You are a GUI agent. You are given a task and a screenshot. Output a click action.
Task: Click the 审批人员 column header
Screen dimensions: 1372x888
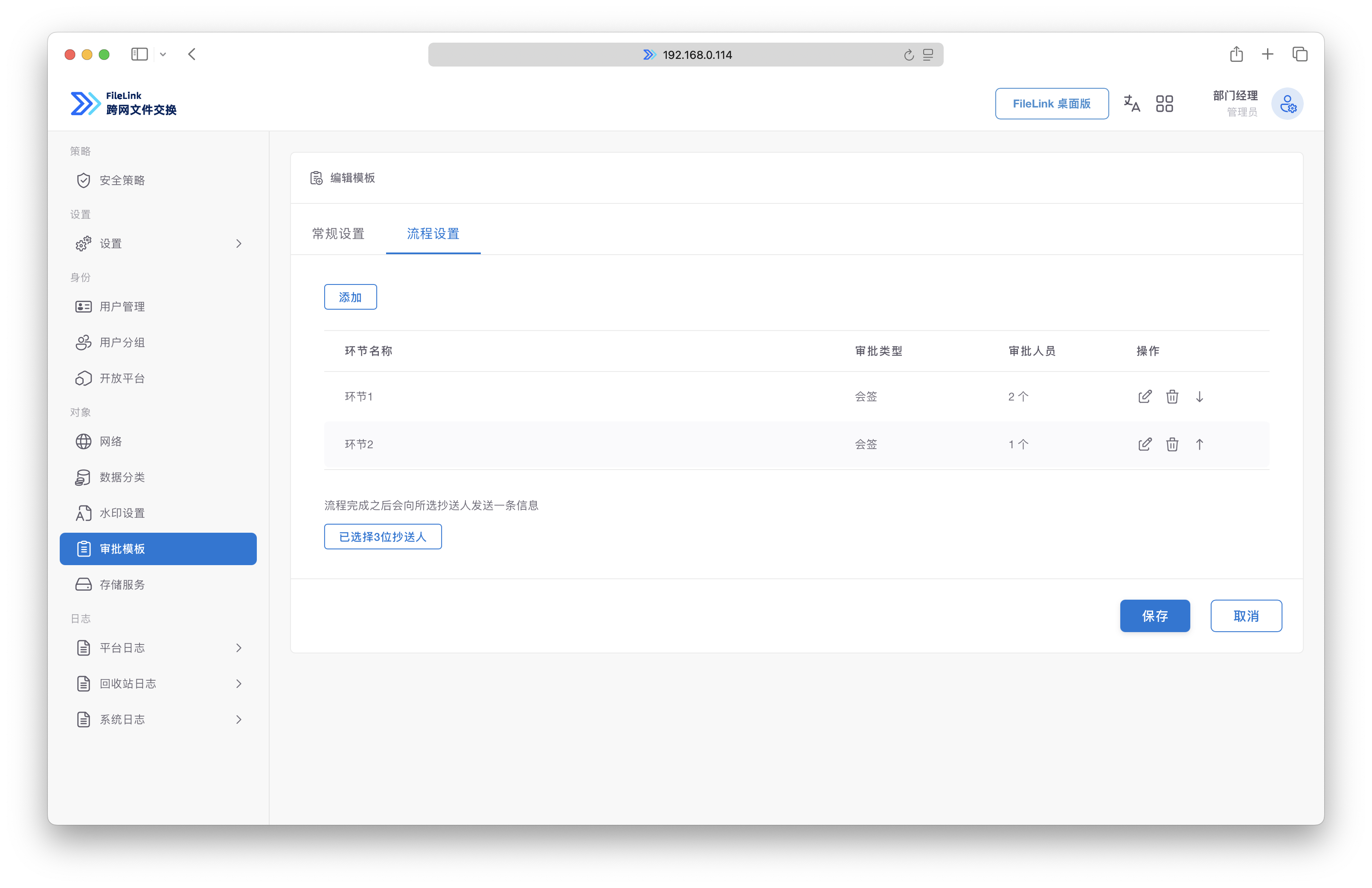pos(1032,351)
